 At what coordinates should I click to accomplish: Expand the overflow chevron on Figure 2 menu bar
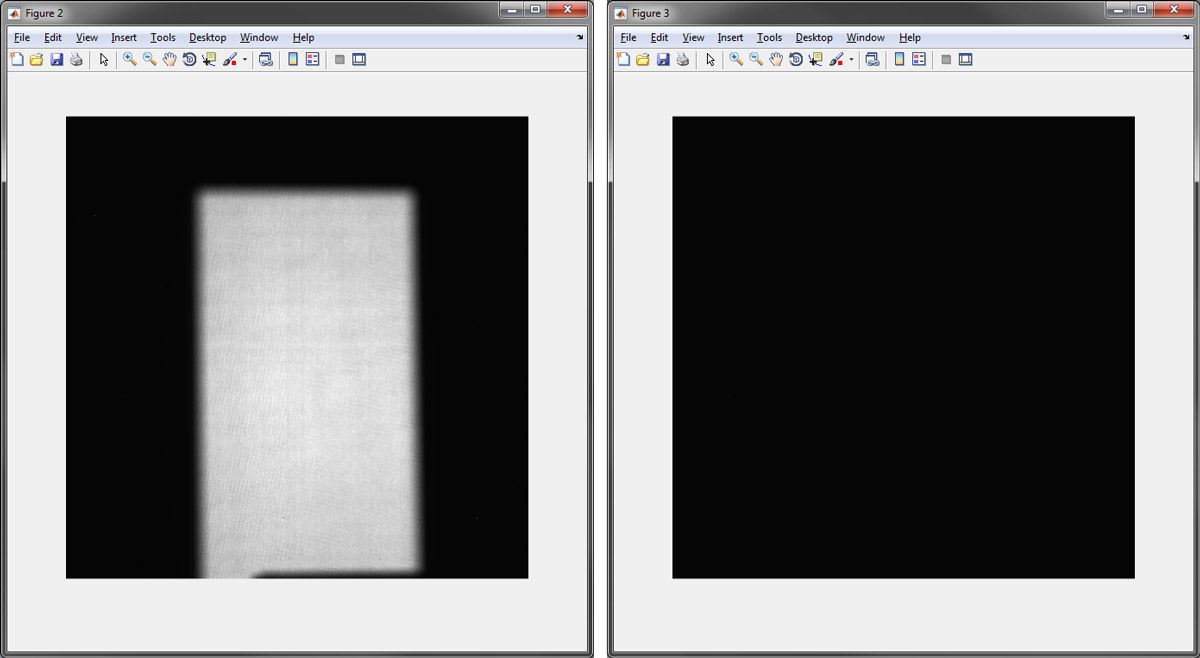(578, 37)
